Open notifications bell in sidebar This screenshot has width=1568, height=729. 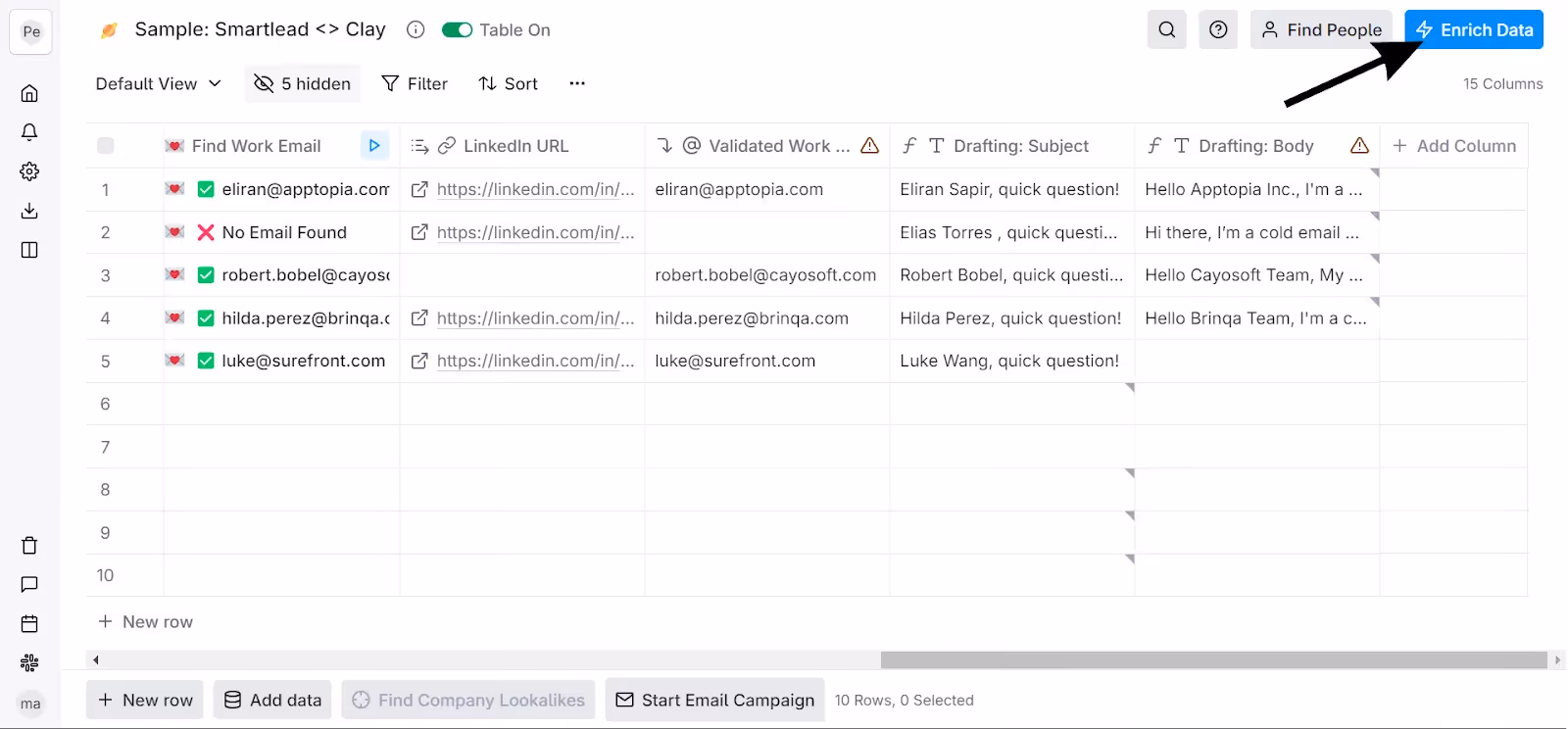(29, 132)
